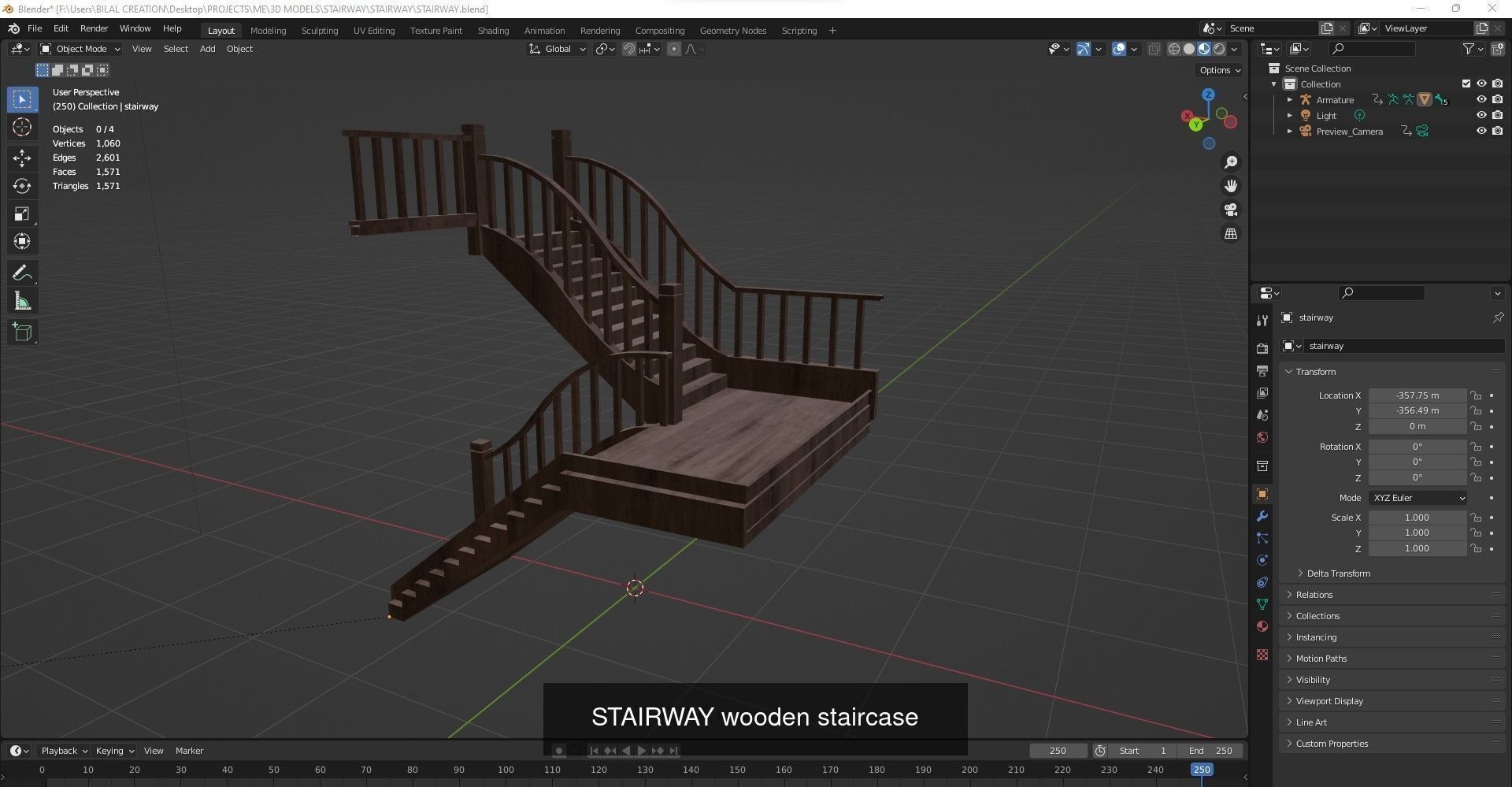
Task: Switch to the UV Editing workspace tab
Action: (x=374, y=31)
